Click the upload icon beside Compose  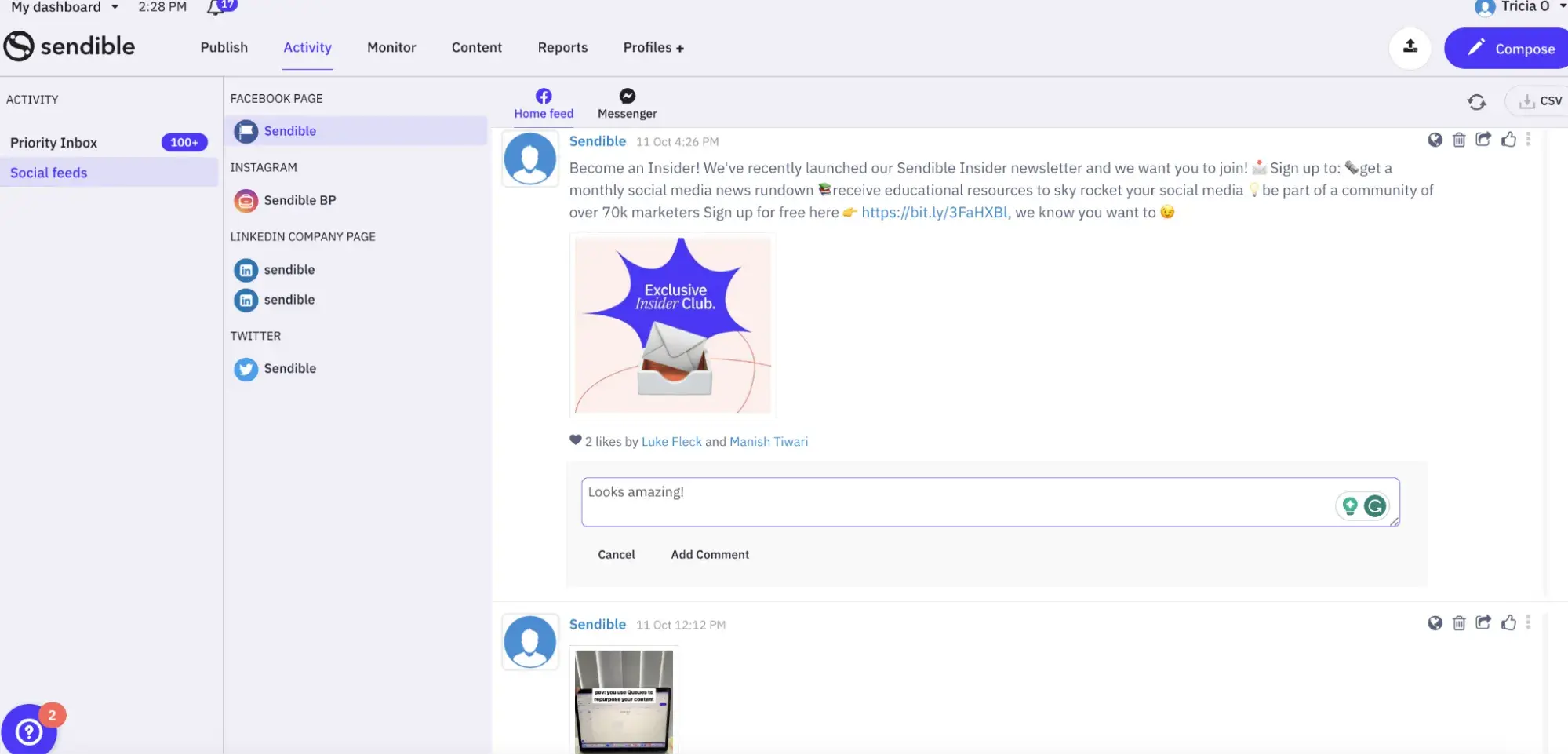click(1410, 48)
